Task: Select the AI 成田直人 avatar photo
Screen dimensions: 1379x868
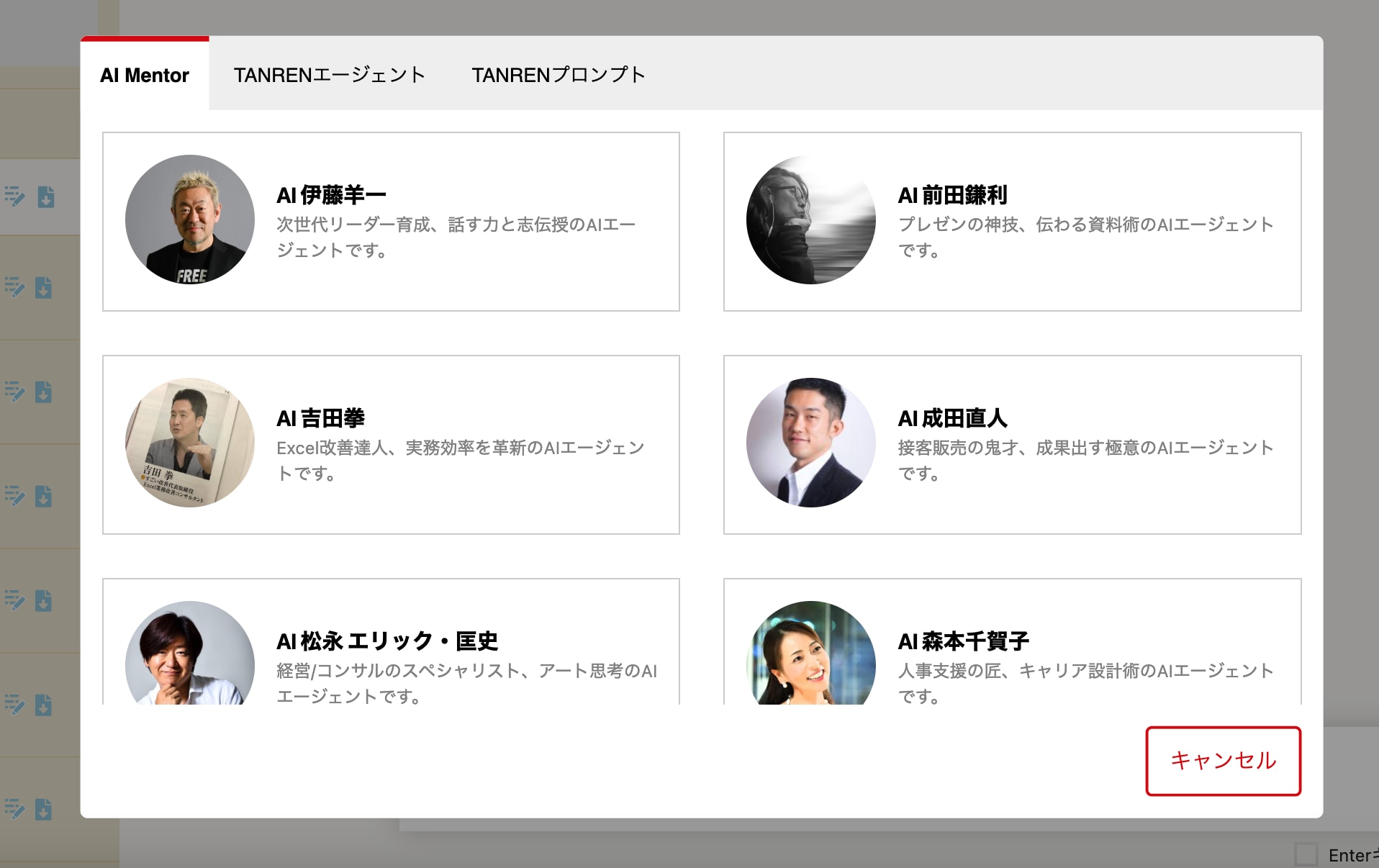Action: 811,443
